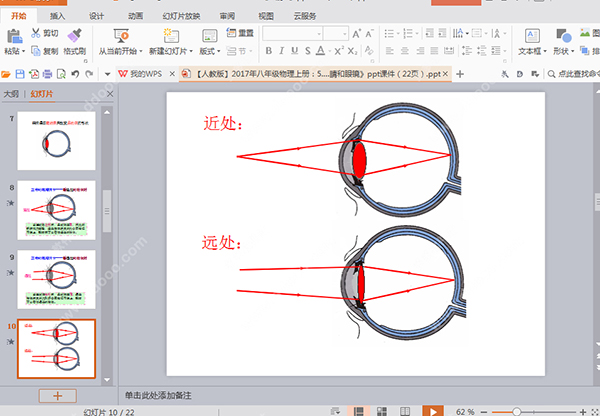
Task: Toggle Italic formatting
Action: (282, 51)
